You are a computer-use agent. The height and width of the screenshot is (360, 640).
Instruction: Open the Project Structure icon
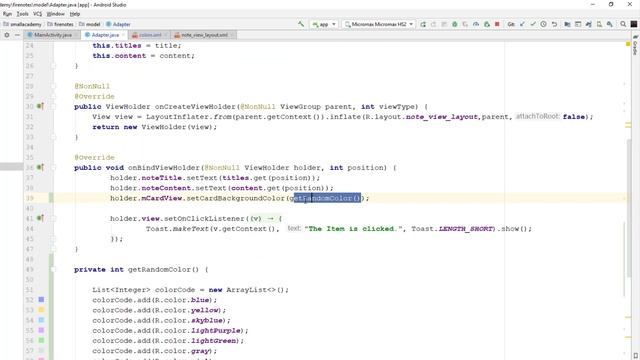coord(567,24)
